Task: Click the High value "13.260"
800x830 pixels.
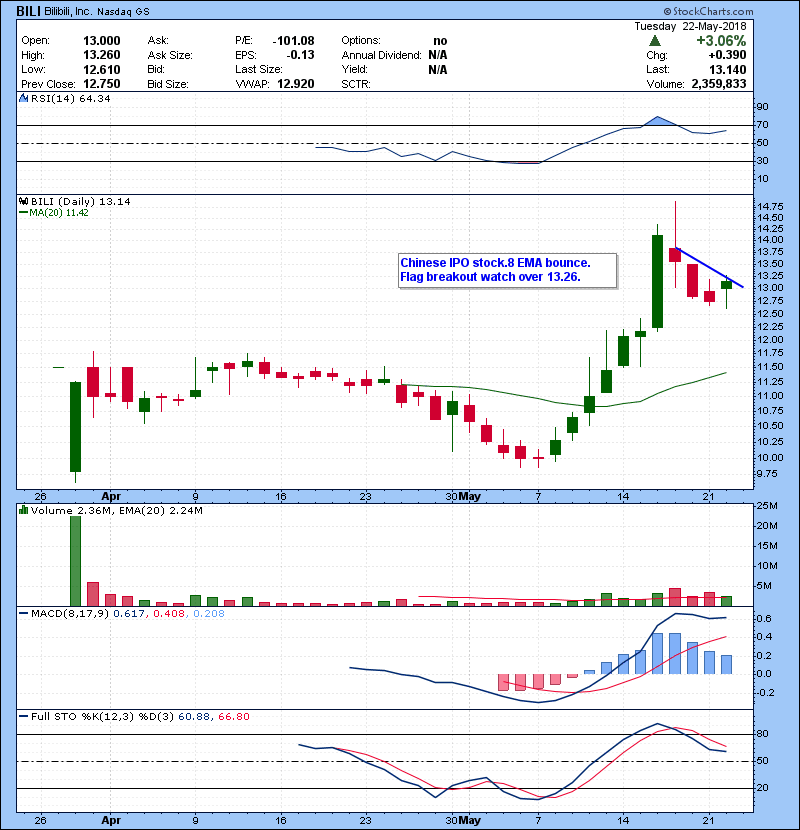Action: click(x=102, y=55)
